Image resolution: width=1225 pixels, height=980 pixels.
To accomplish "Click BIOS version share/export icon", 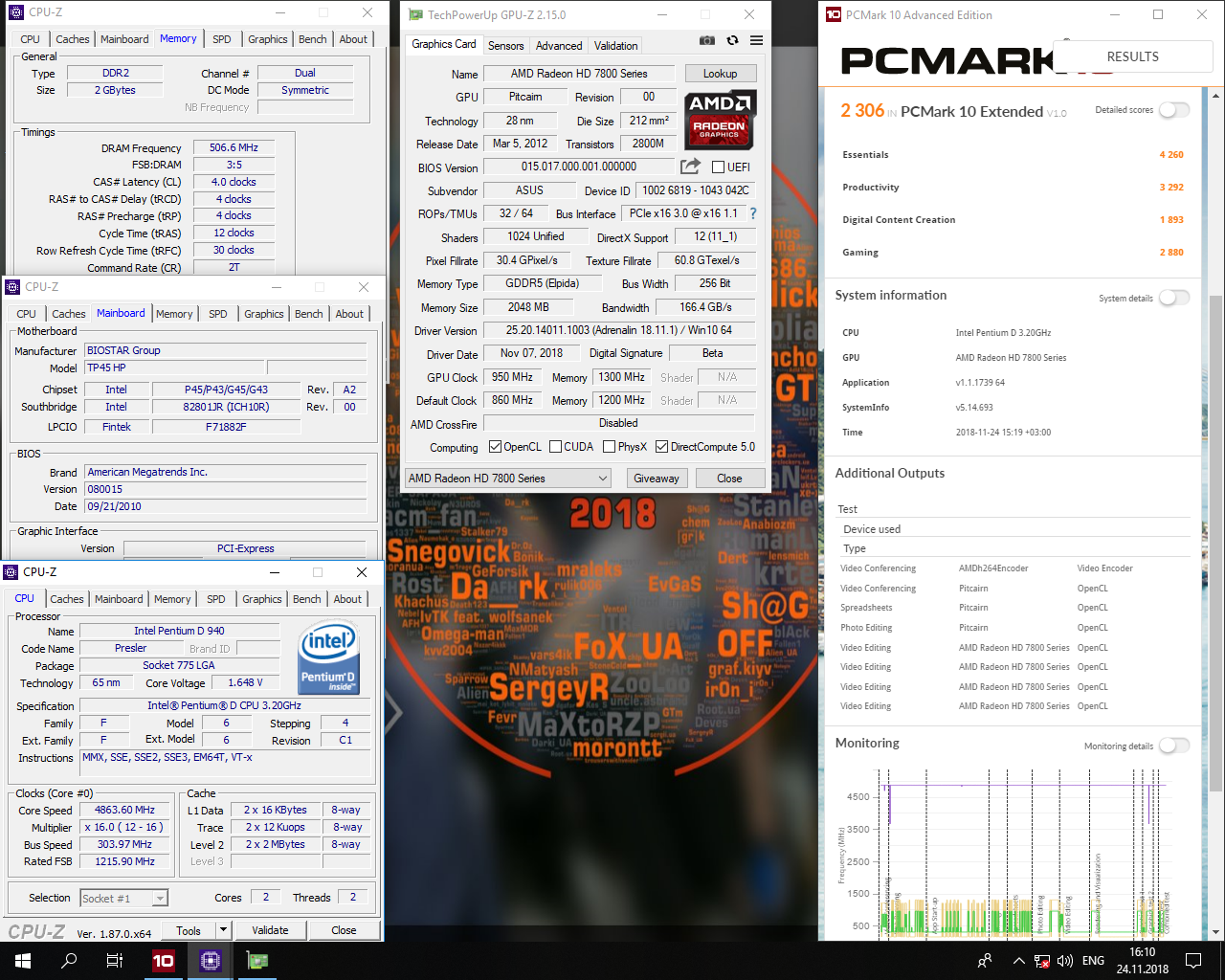I will [x=690, y=166].
